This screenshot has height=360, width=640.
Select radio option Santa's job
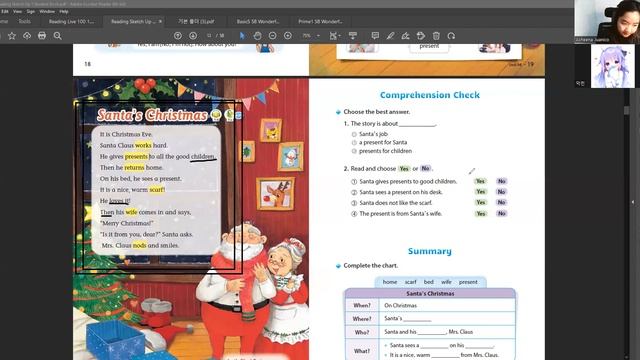pos(354,134)
